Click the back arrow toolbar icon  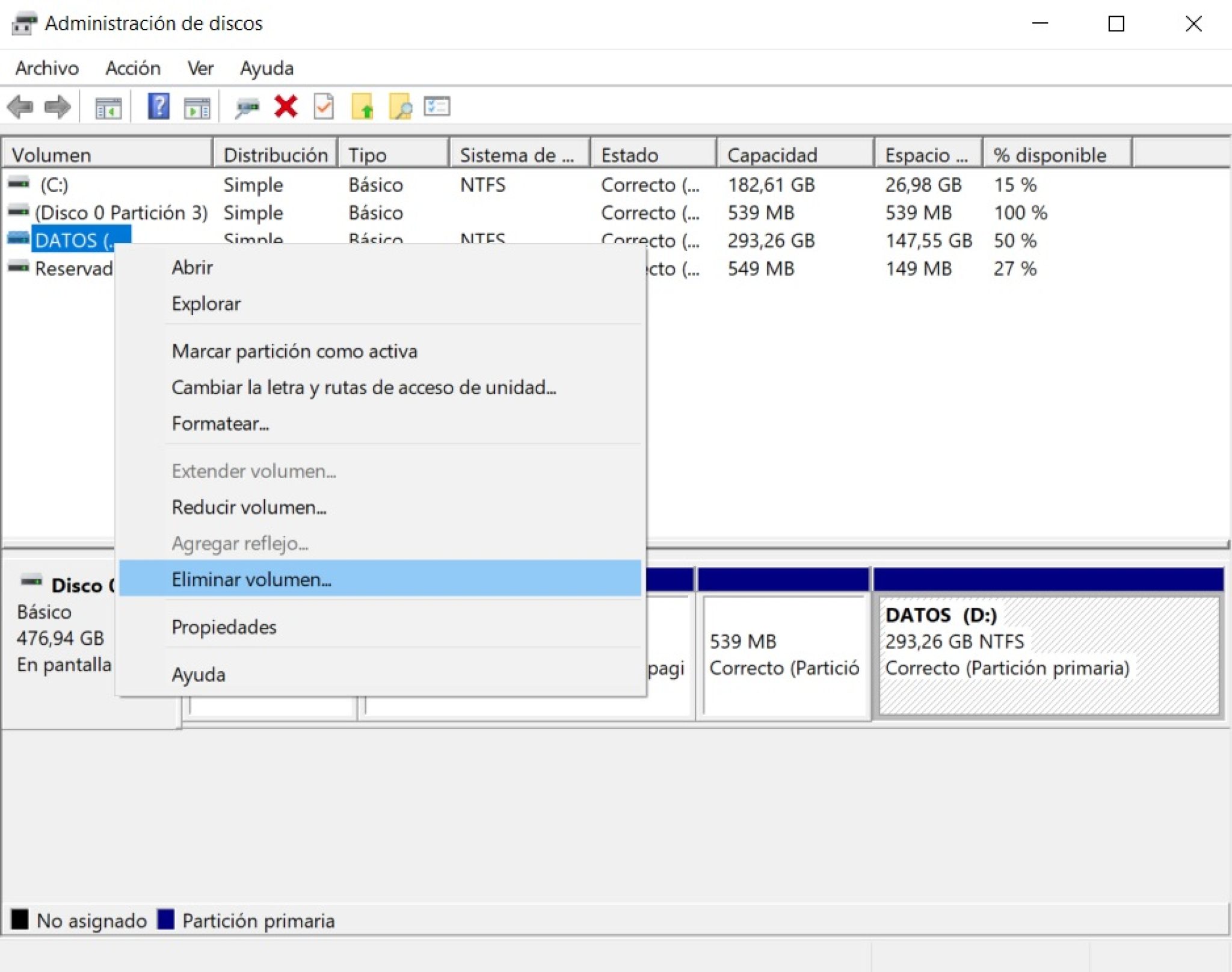click(x=20, y=108)
